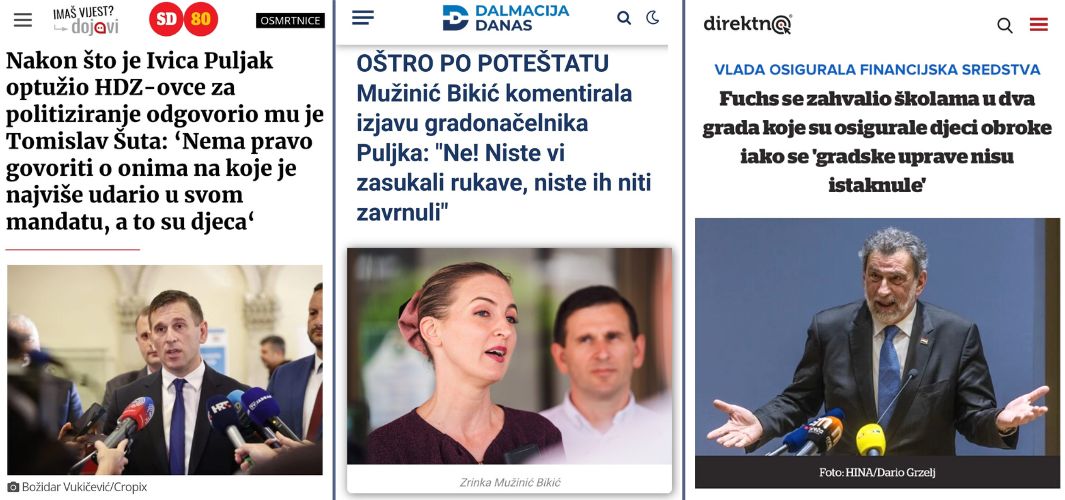Viewport: 1065px width, 500px height.
Task: Click the red 80 anniversary badge
Action: [200, 20]
